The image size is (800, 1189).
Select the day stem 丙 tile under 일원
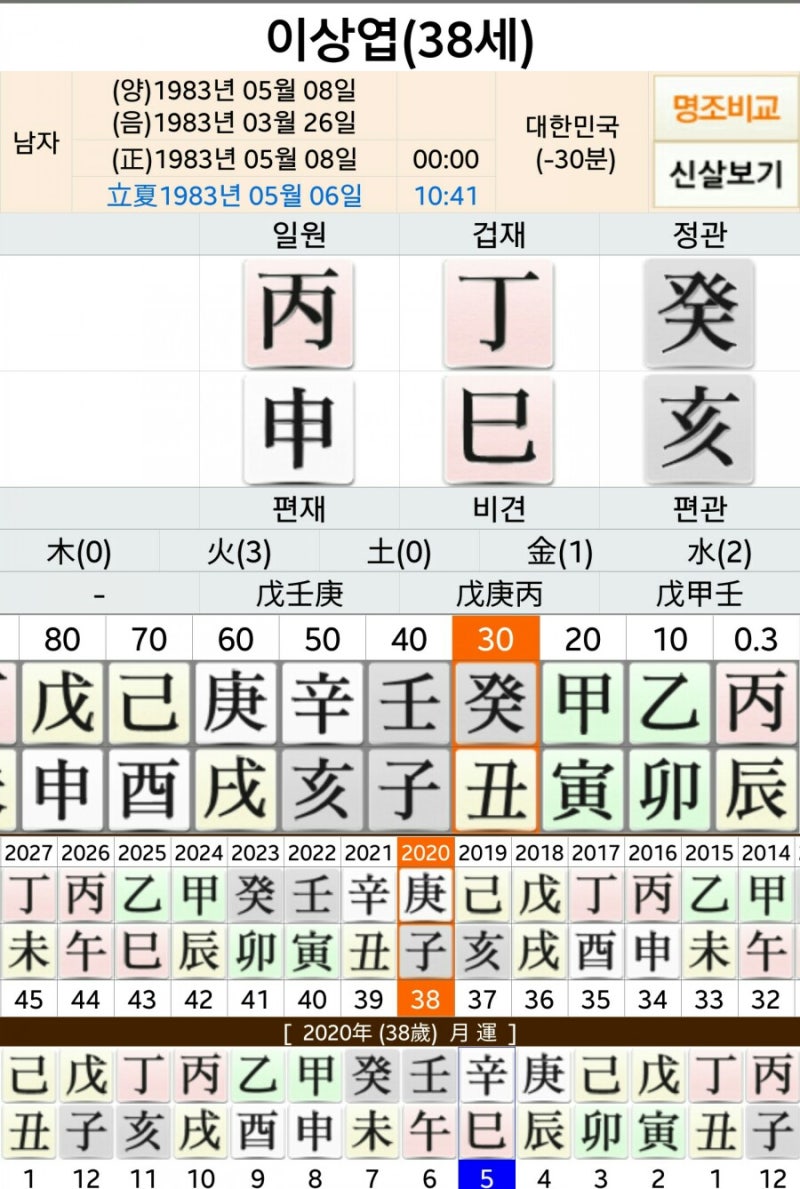pos(299,313)
